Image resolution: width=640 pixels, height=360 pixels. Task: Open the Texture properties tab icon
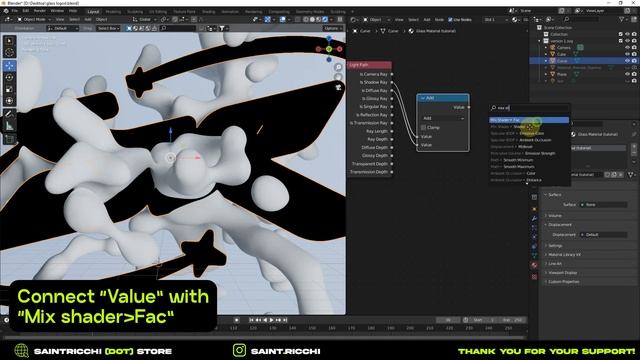point(534,277)
